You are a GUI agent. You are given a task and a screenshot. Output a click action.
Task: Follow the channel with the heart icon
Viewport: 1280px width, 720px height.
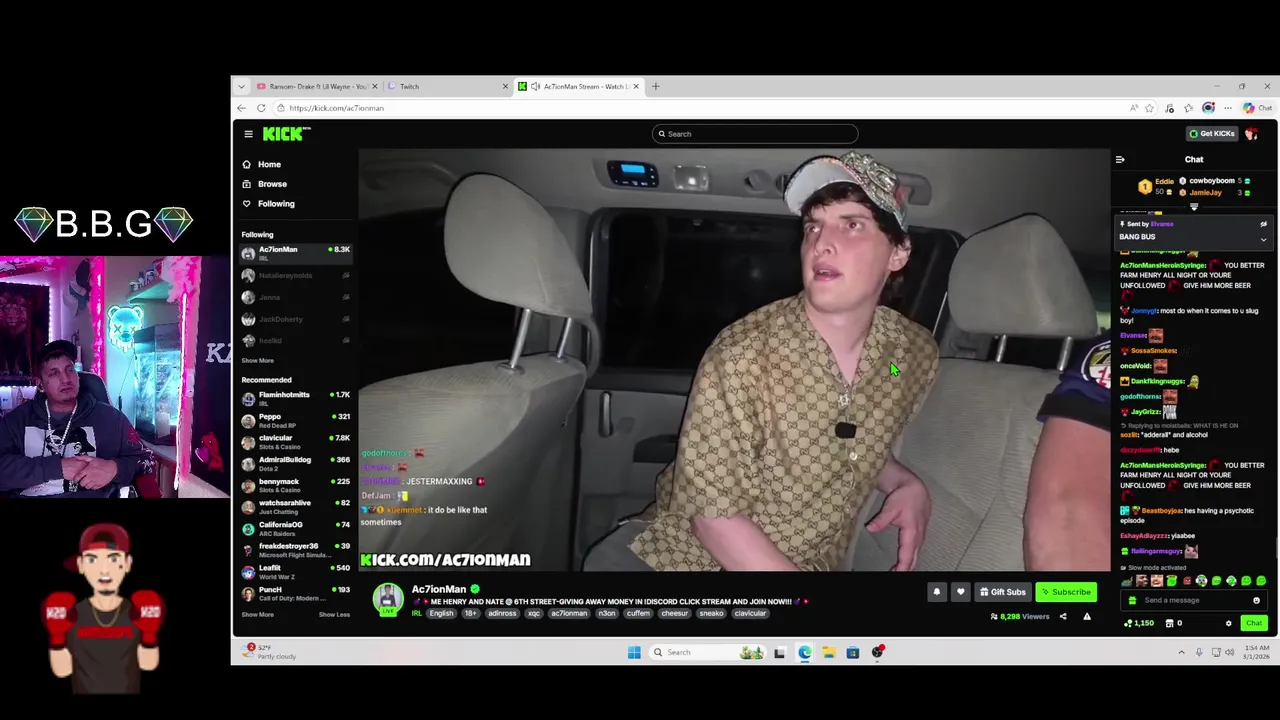click(961, 592)
